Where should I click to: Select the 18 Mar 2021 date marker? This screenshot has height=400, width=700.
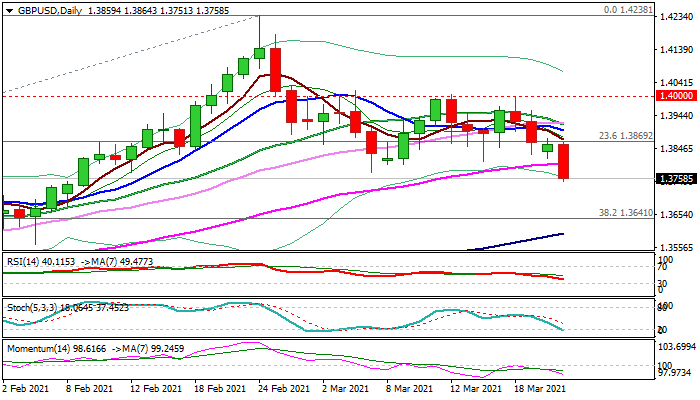[540, 387]
